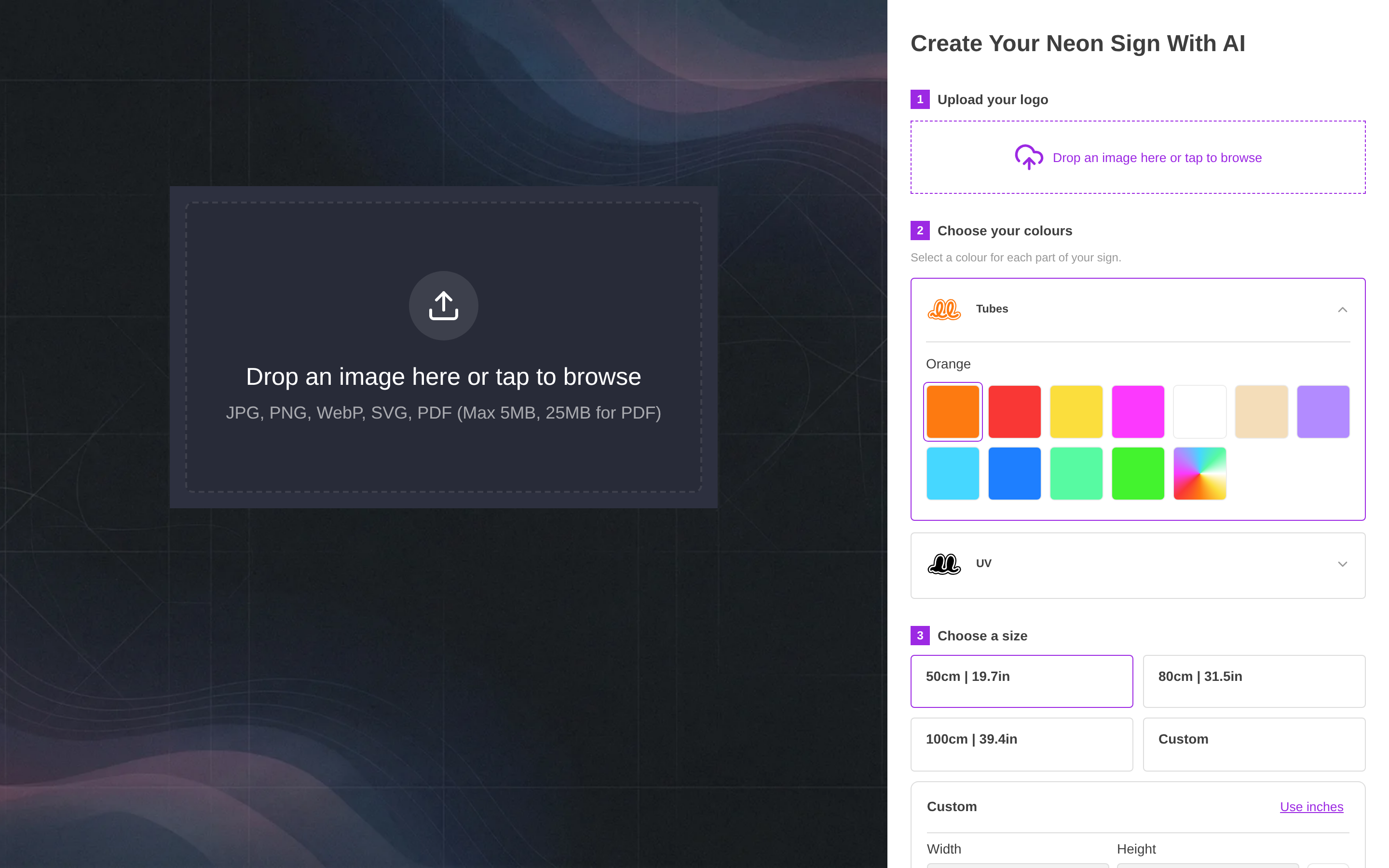Click the orange Tubes neon icon
The image size is (1389, 868).
(x=944, y=310)
